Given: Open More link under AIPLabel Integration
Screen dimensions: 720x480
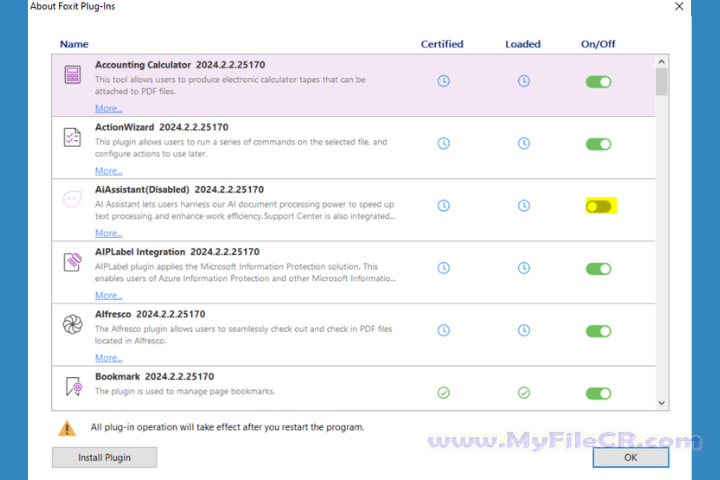Looking at the screenshot, I should [109, 296].
